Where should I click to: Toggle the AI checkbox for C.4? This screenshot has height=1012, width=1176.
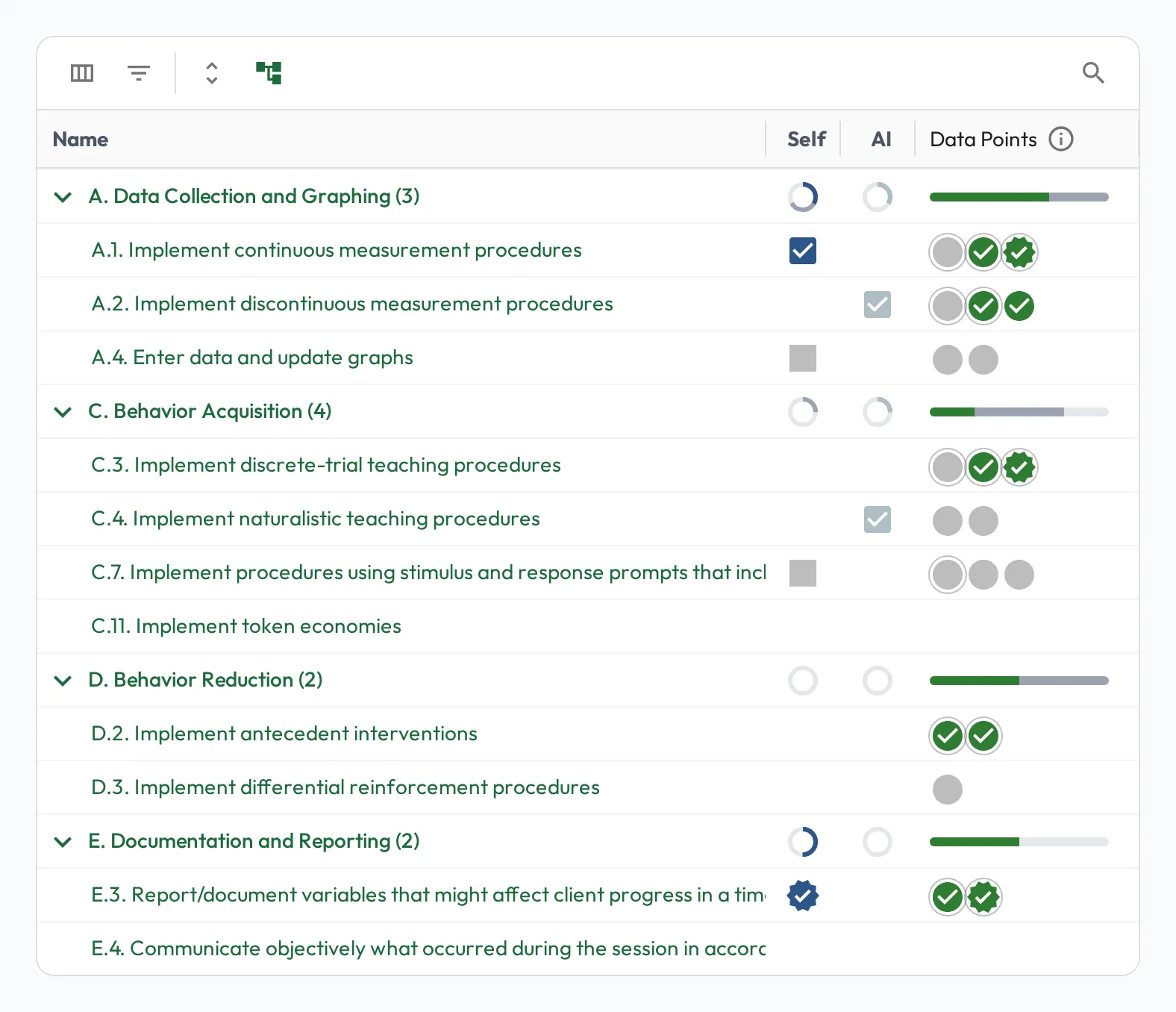(x=878, y=519)
